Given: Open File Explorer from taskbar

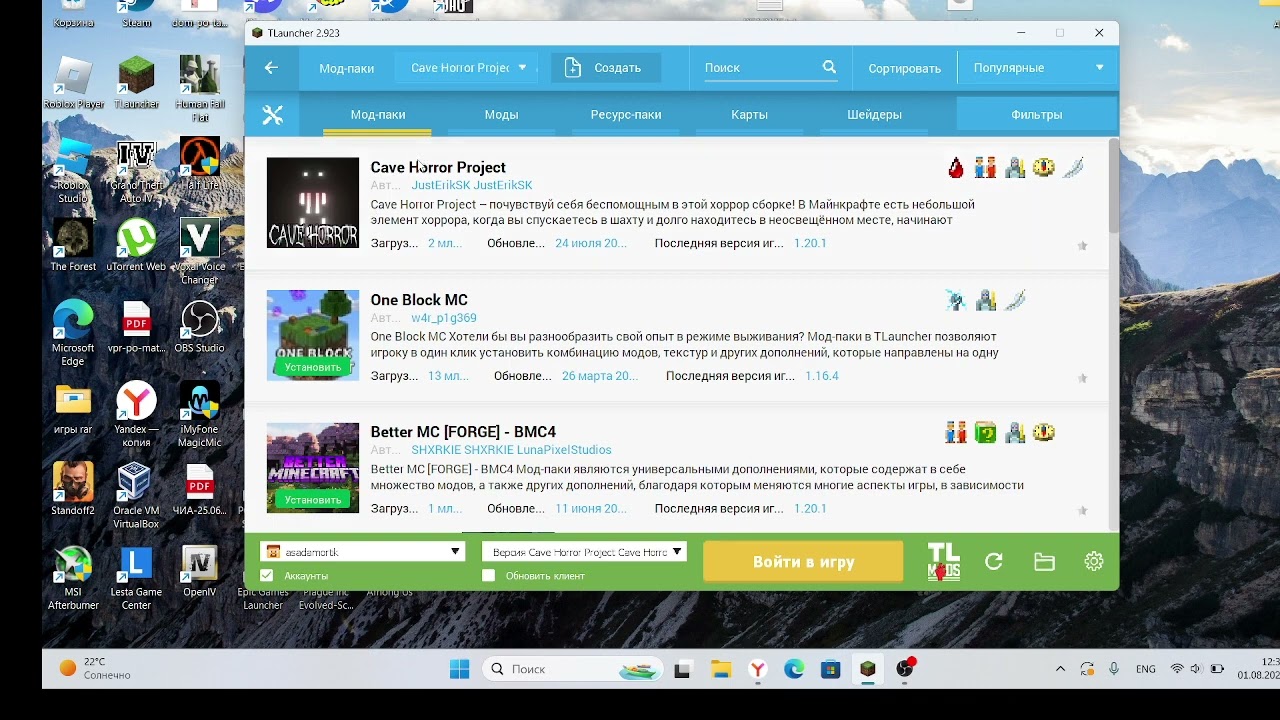Looking at the screenshot, I should pyautogui.click(x=721, y=670).
